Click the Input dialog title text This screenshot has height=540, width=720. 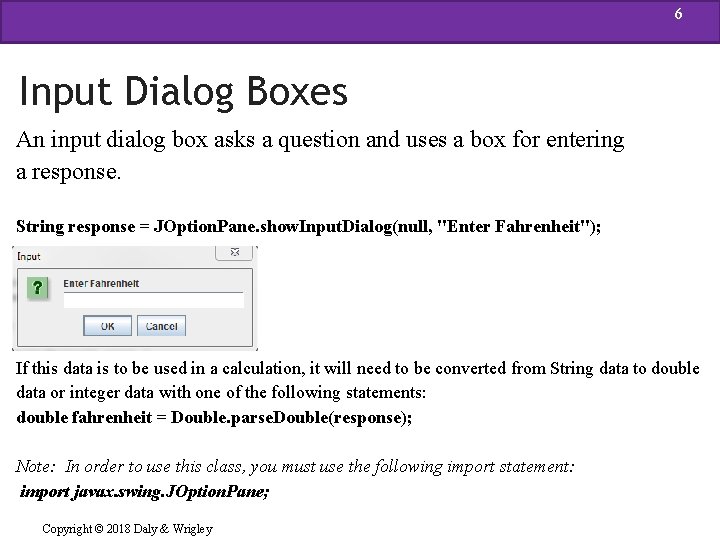tap(29, 256)
